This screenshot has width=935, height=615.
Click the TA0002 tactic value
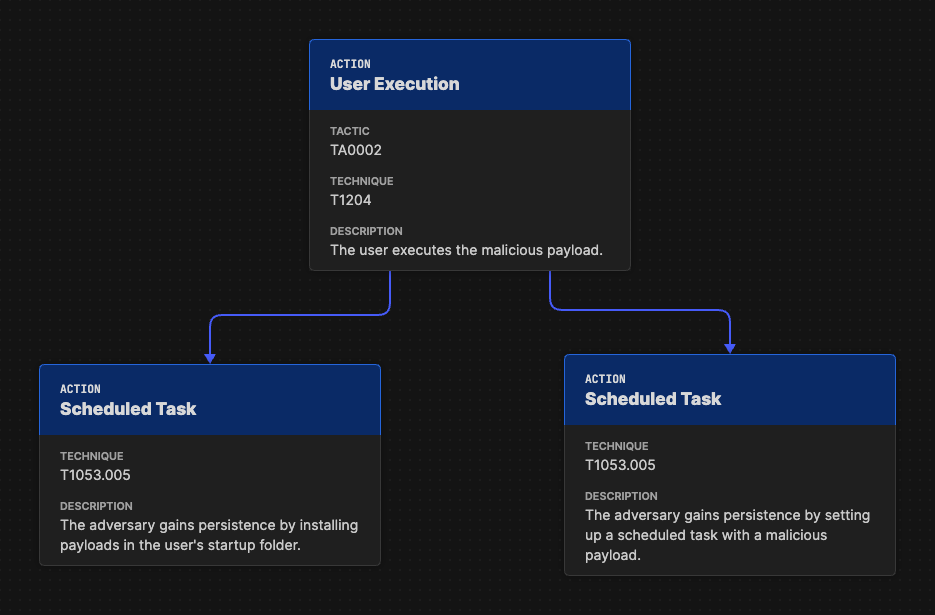355,150
